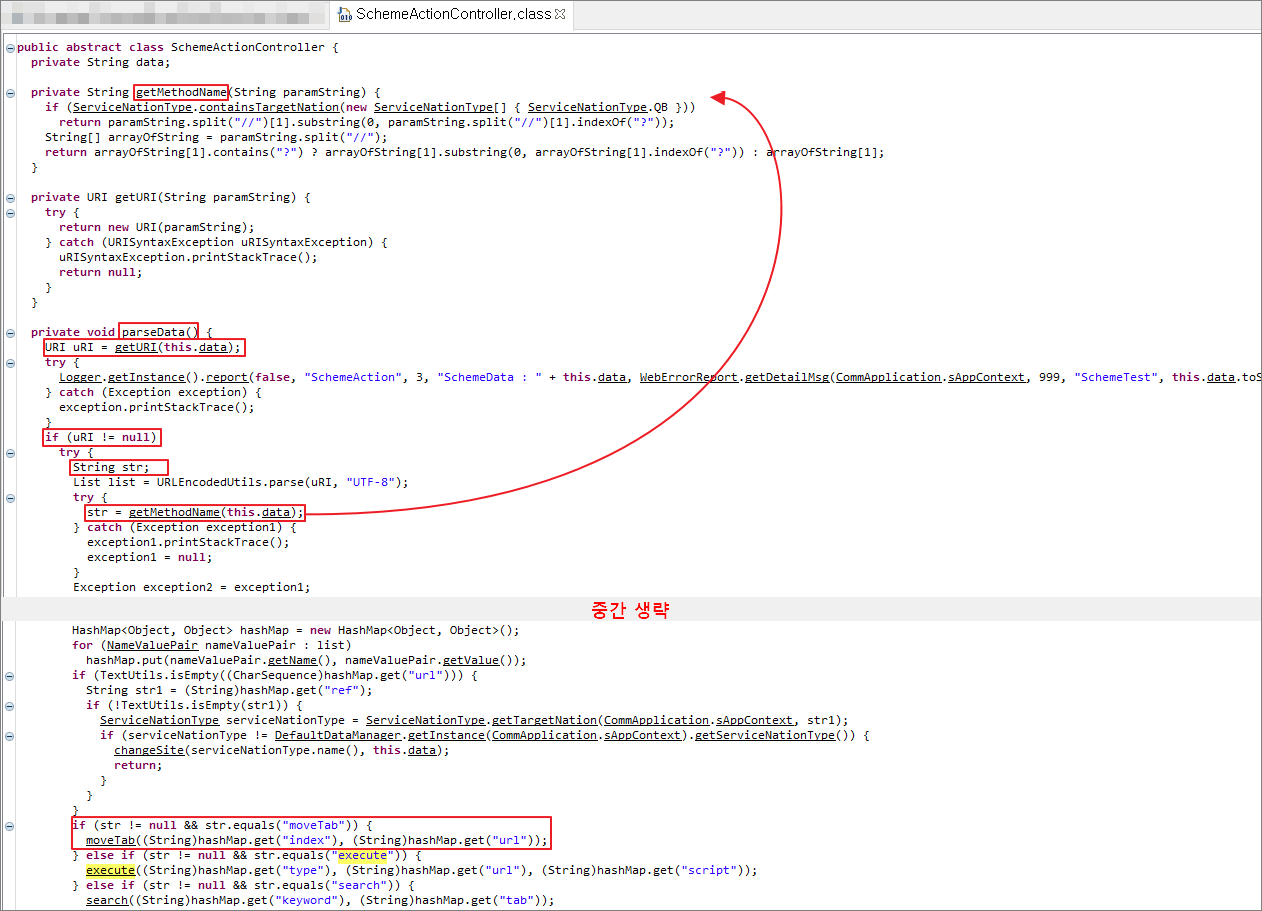Collapse the if TextUtils.isEmpty url block
This screenshot has width=1262, height=911.
pyautogui.click(x=10, y=675)
